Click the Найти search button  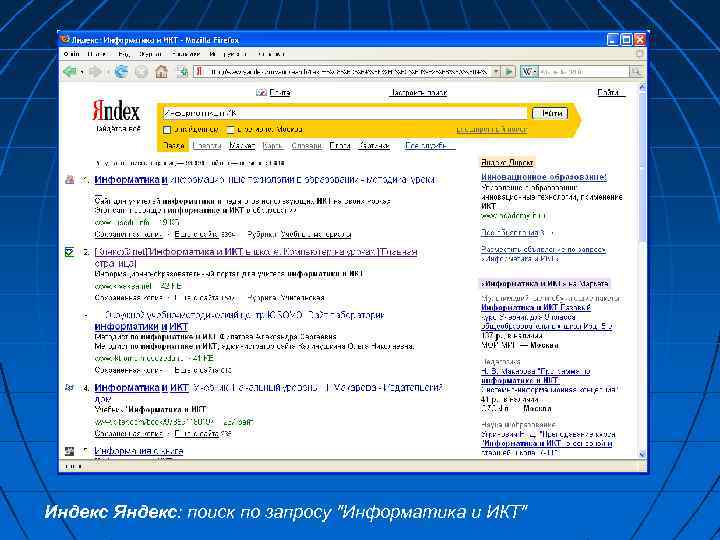click(550, 113)
